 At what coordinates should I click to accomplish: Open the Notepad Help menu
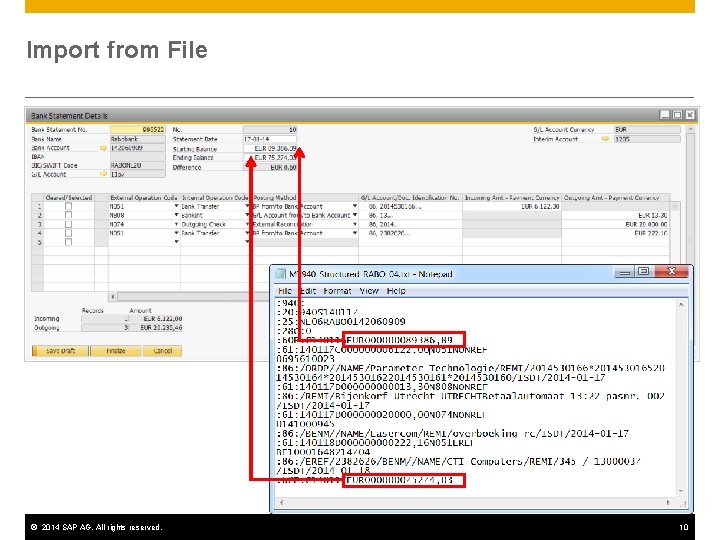pyautogui.click(x=396, y=291)
